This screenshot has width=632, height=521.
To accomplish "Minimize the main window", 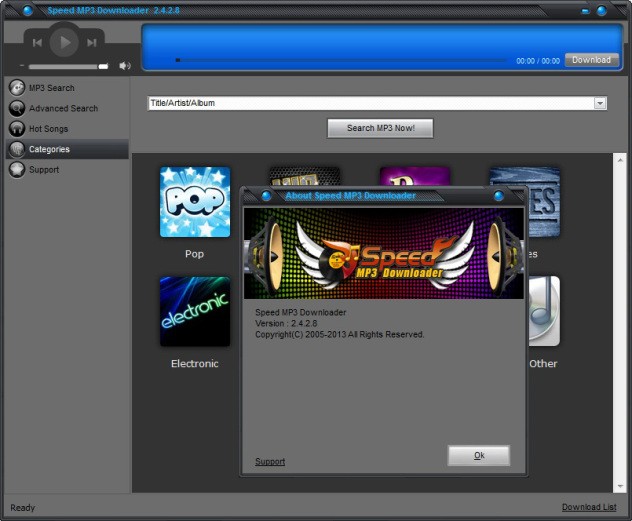I will coord(585,12).
